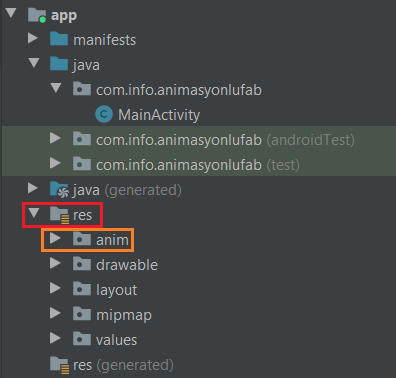Click the blue java folder icon

[x=59, y=64]
